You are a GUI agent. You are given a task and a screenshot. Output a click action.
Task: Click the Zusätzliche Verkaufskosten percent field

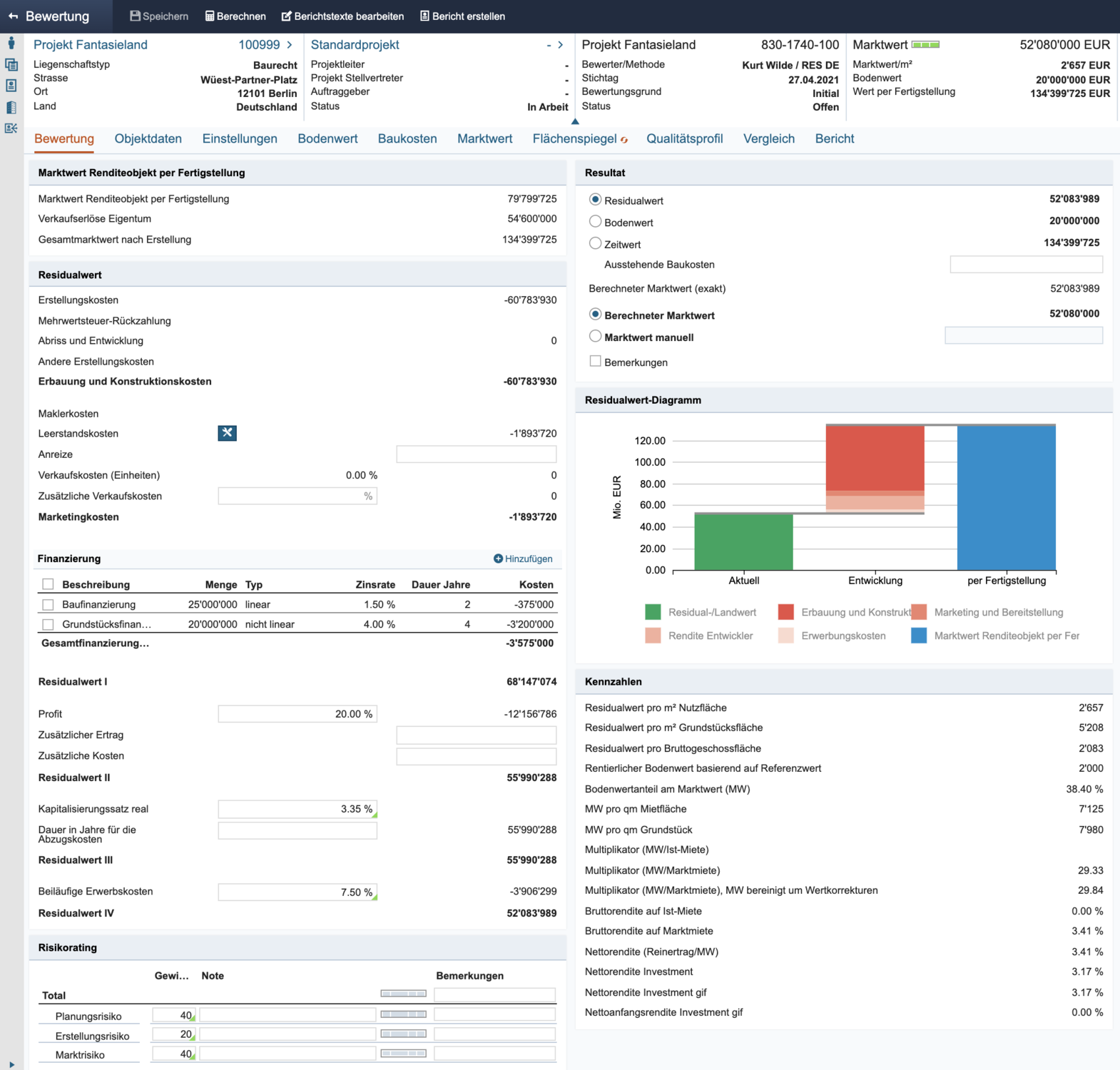coord(297,496)
